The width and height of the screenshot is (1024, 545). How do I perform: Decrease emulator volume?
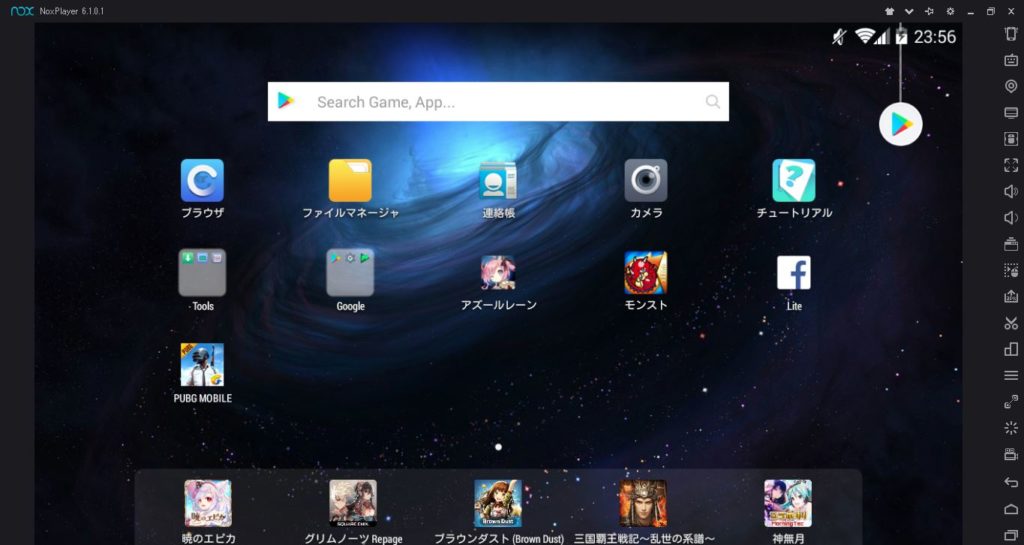1011,217
